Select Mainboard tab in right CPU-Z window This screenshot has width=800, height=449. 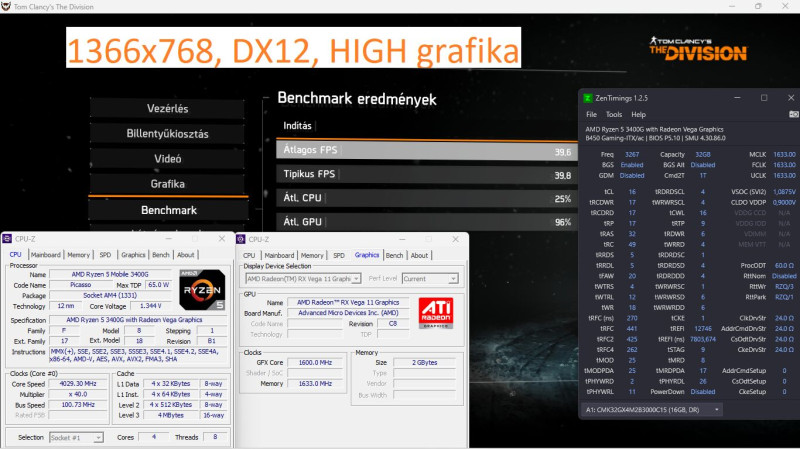[x=279, y=255]
